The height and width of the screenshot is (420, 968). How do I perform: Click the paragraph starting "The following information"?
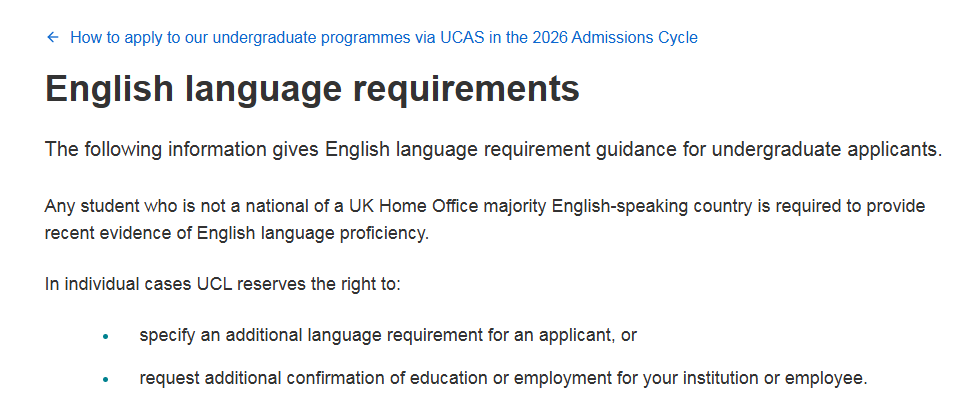pos(493,150)
